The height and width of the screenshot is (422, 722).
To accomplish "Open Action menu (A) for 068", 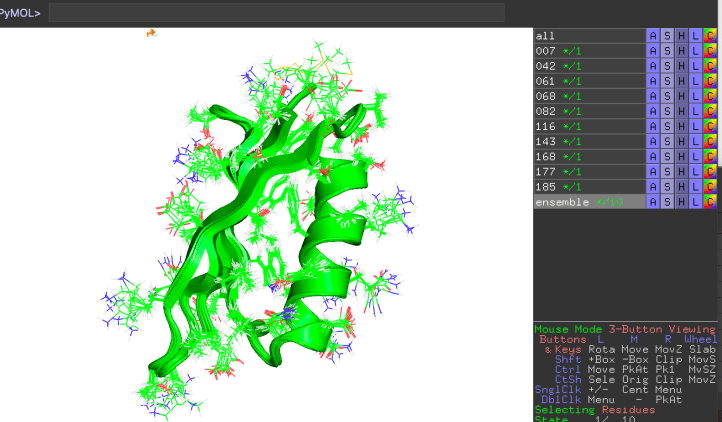I will (x=653, y=96).
